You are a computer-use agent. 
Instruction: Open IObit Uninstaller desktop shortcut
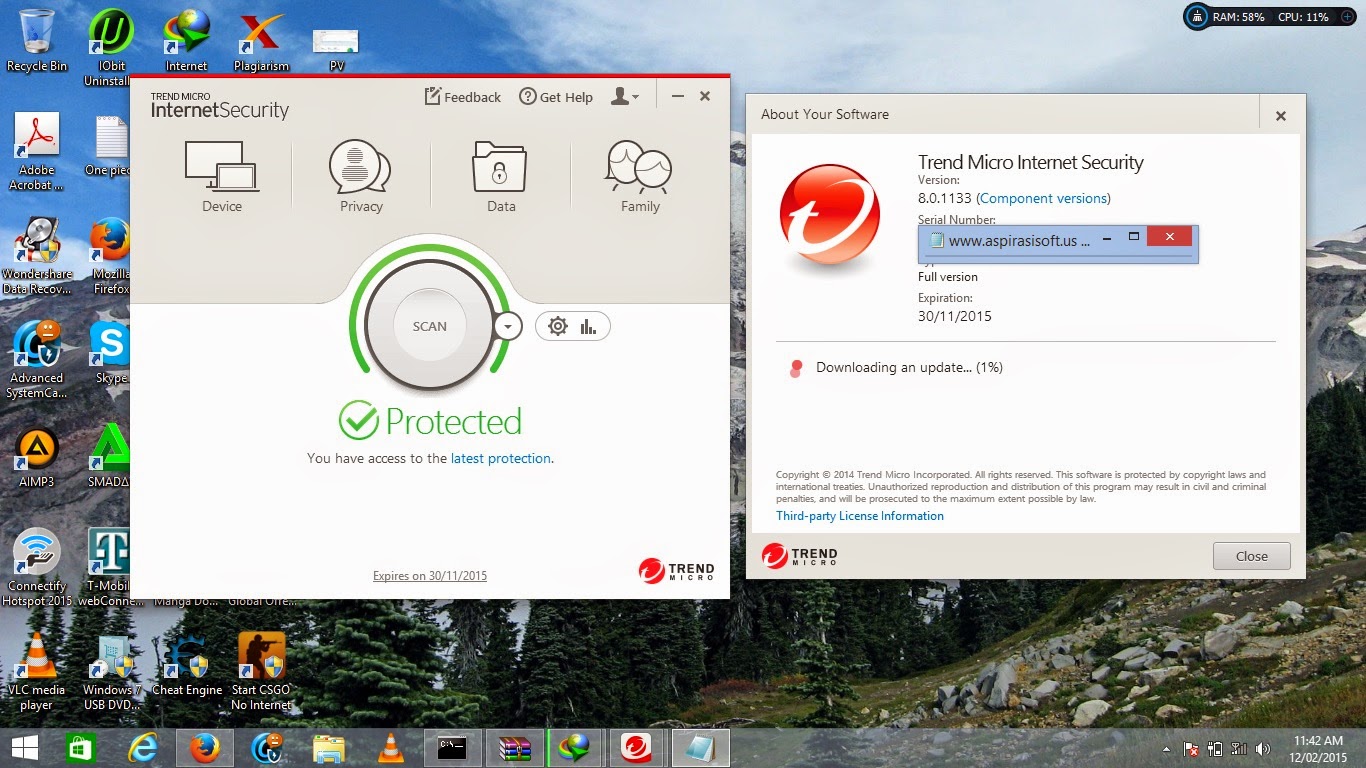(x=110, y=46)
